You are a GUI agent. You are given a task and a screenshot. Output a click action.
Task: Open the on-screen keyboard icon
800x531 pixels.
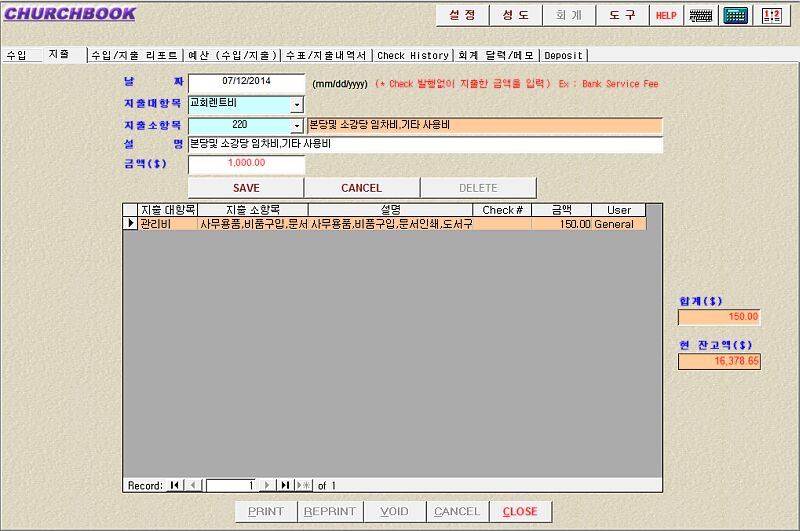701,15
